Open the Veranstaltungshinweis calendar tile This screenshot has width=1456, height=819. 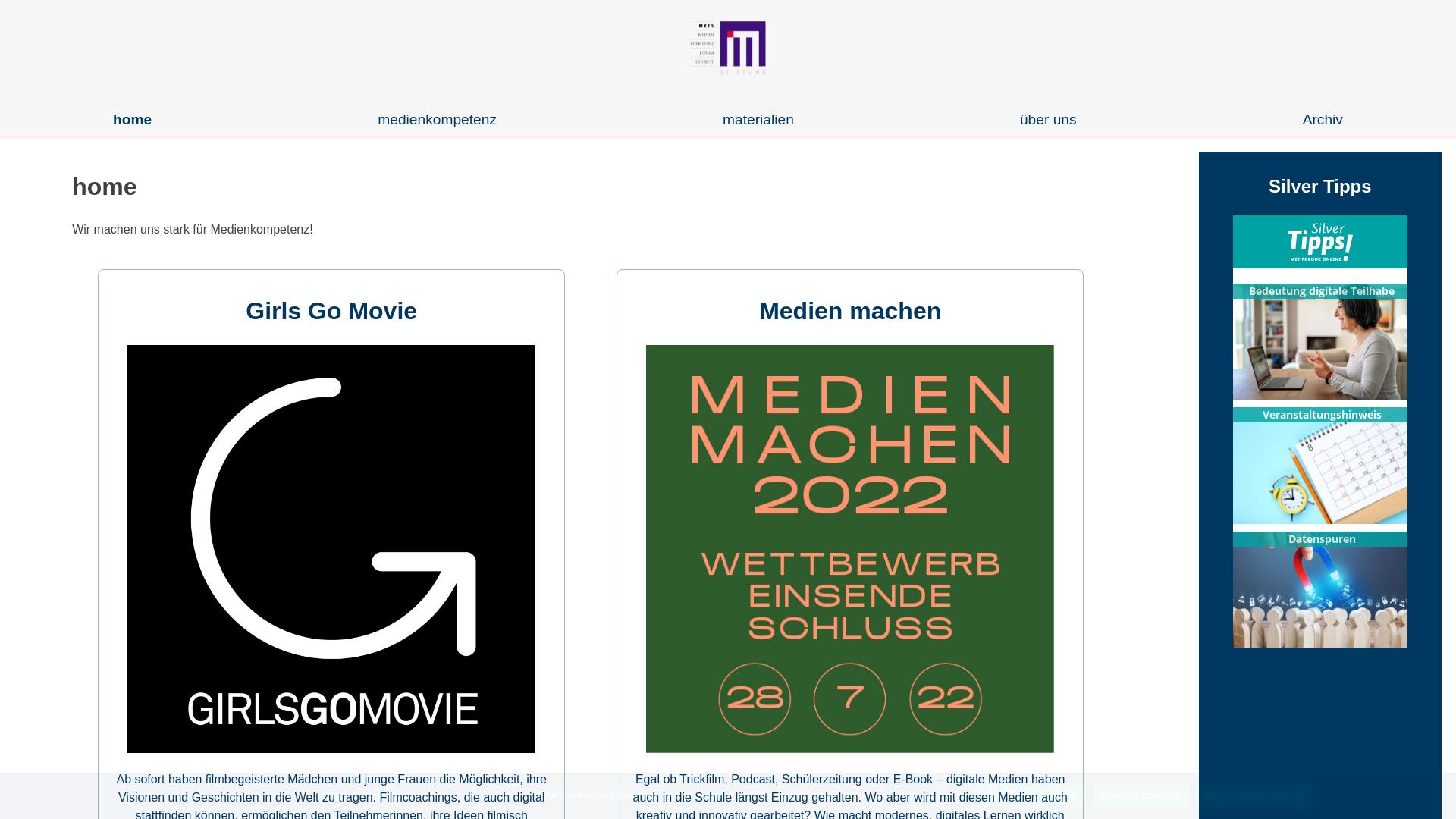1320,466
